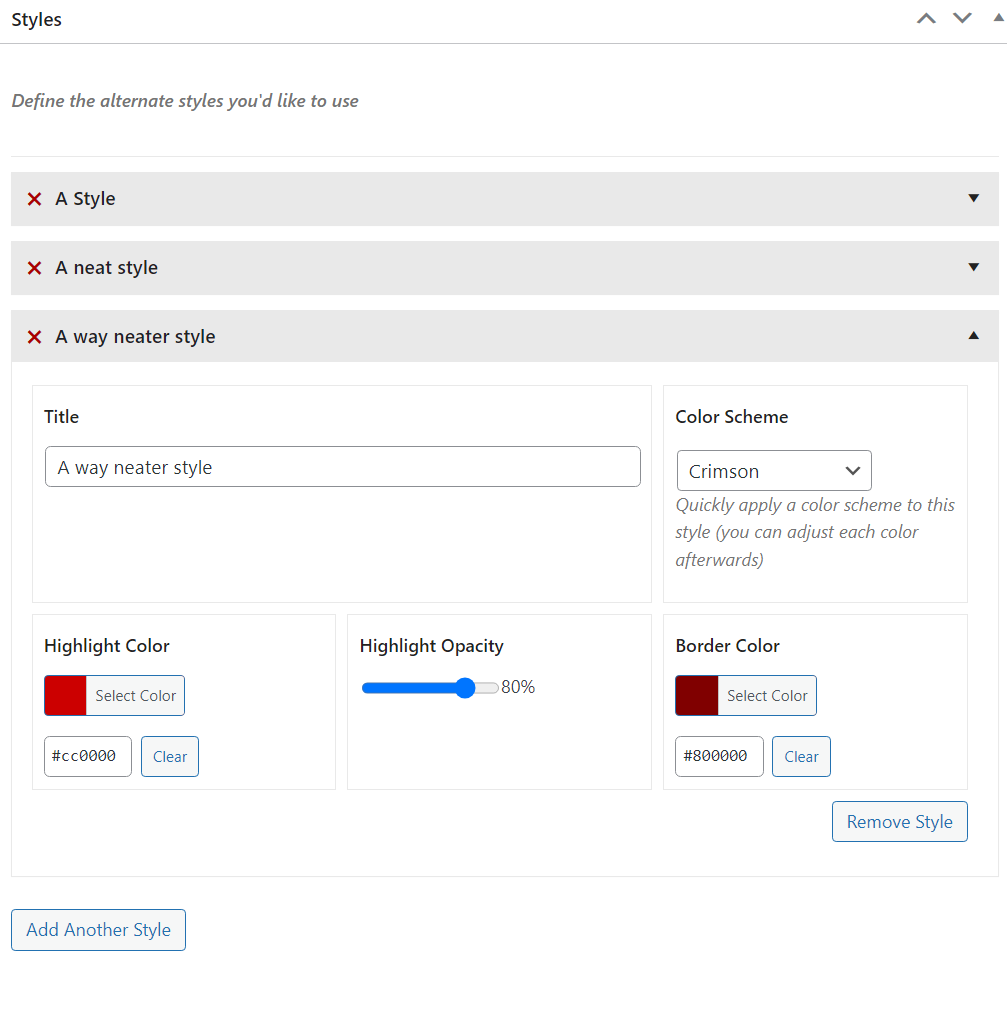Screen dimensions: 1007x1019
Task: Click Select Color under Highlight Color
Action: (x=135, y=695)
